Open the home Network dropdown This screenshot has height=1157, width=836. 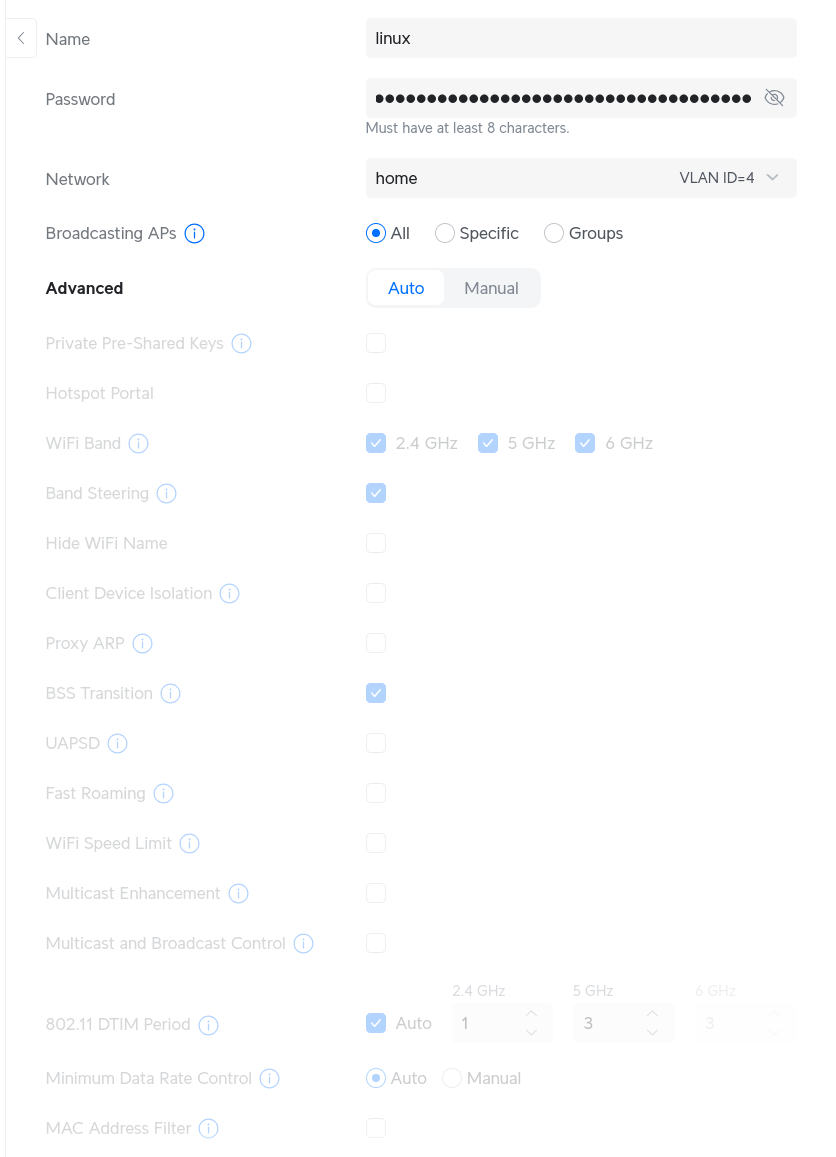pyautogui.click(x=580, y=177)
